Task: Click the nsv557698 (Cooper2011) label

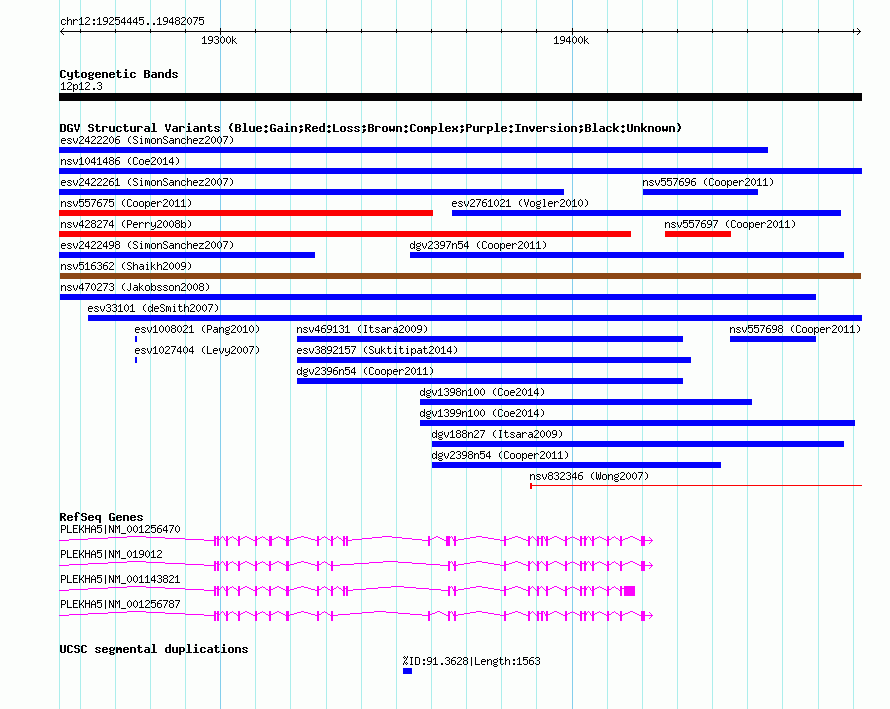Action: 795,329
